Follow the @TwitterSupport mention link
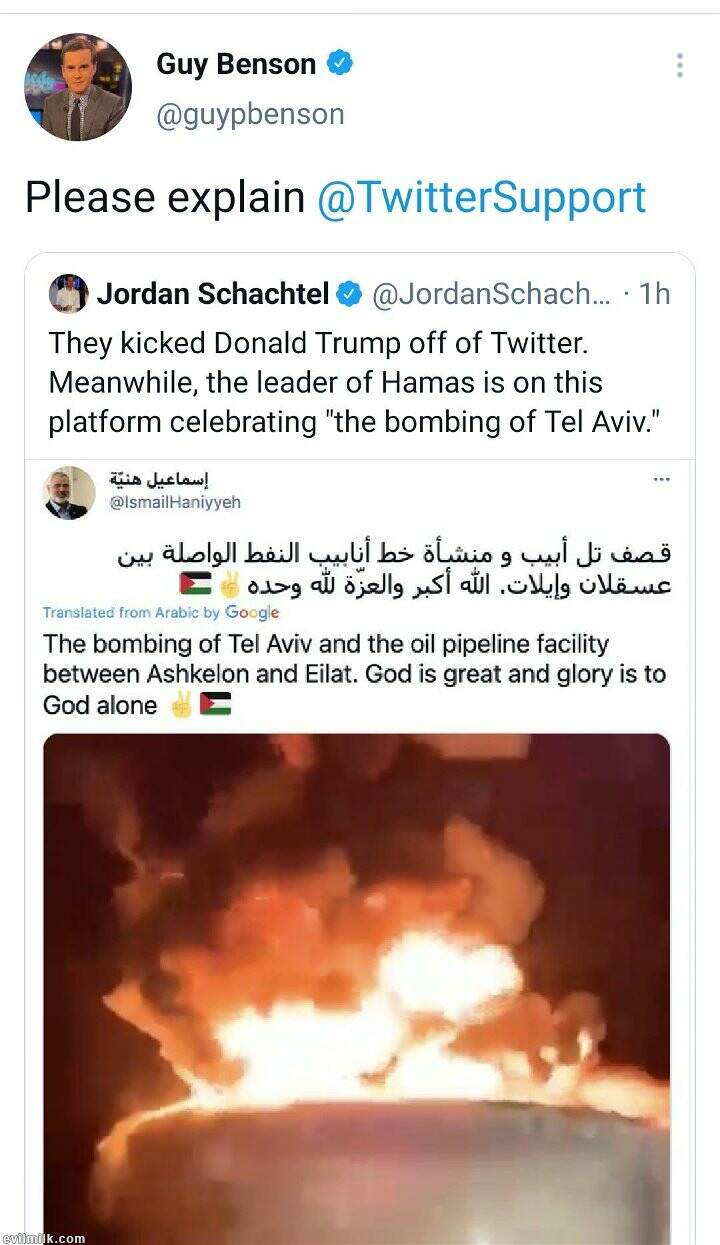The width and height of the screenshot is (720, 1245). click(482, 197)
